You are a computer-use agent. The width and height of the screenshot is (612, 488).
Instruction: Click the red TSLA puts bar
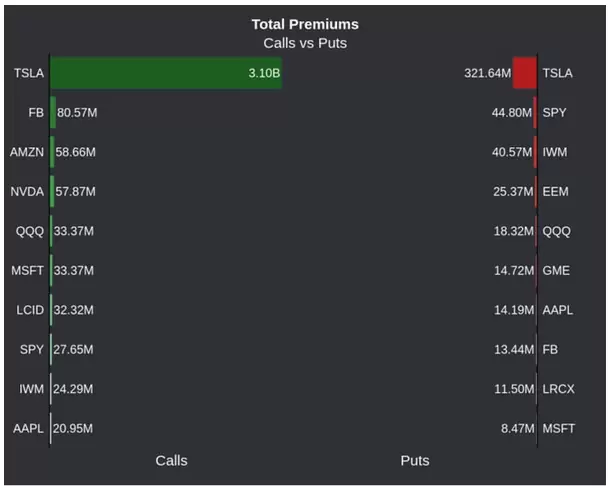(x=525, y=73)
